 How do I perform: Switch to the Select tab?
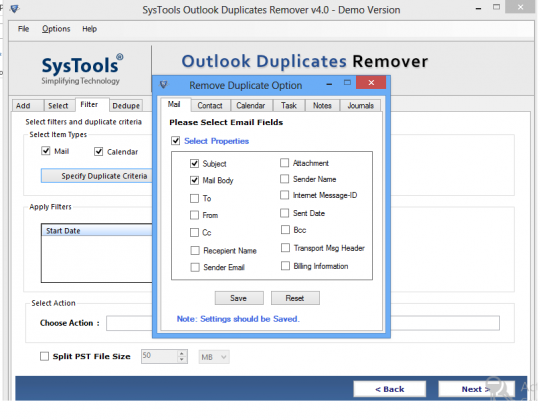point(59,105)
